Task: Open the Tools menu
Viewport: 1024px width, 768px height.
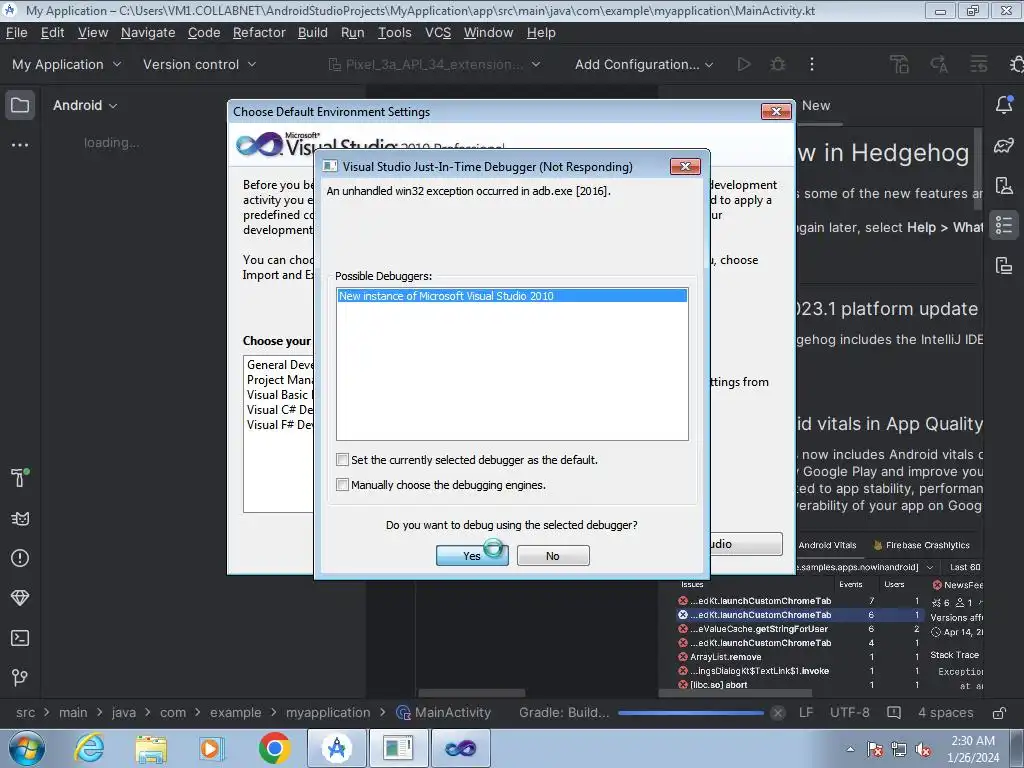Action: coord(394,33)
